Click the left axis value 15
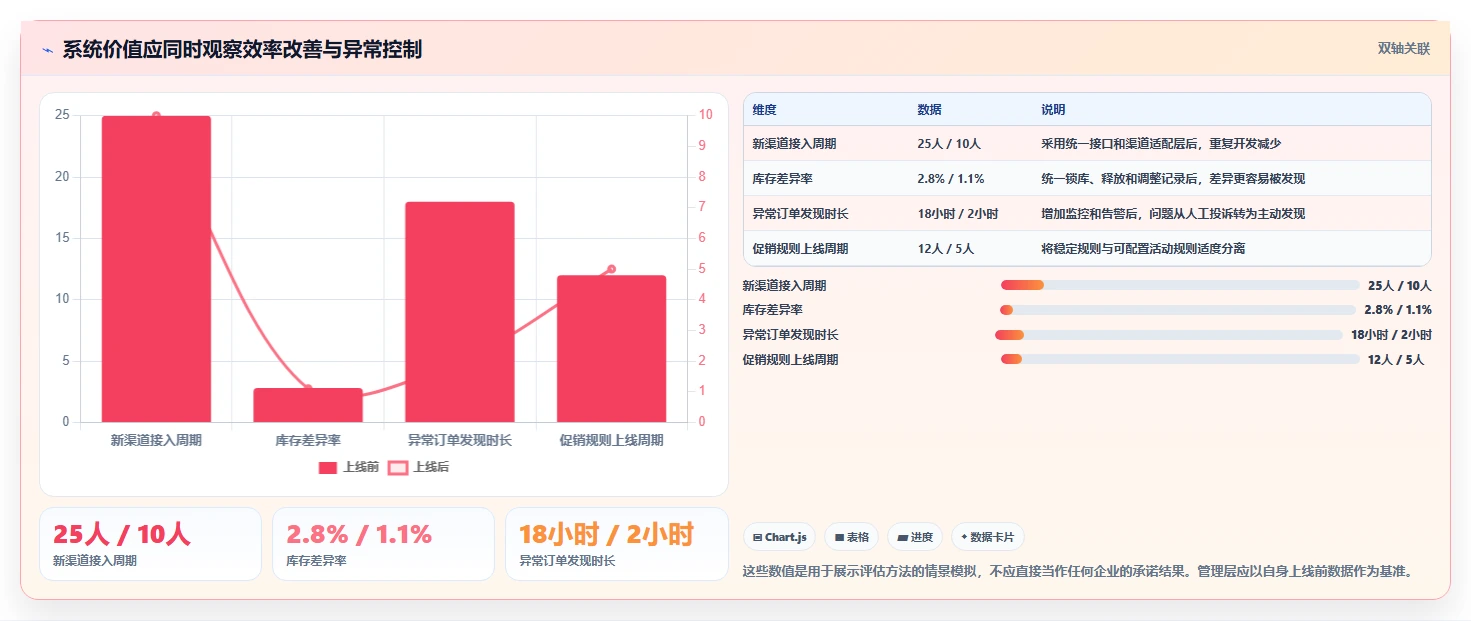Viewport: 1471px width, 621px height. pos(62,238)
